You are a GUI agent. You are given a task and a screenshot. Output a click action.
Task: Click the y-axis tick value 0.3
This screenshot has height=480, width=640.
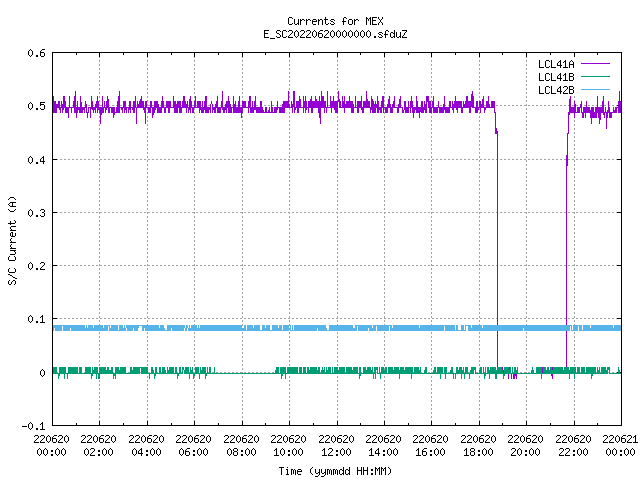coord(36,213)
